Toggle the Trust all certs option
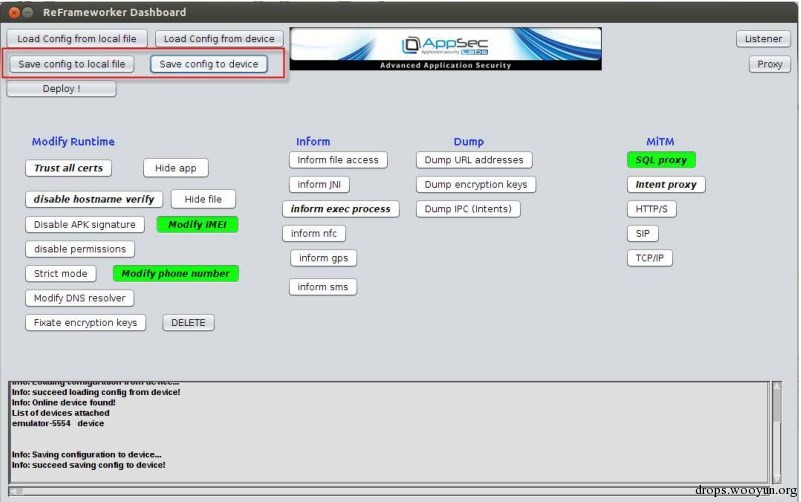801x502 pixels. point(68,168)
